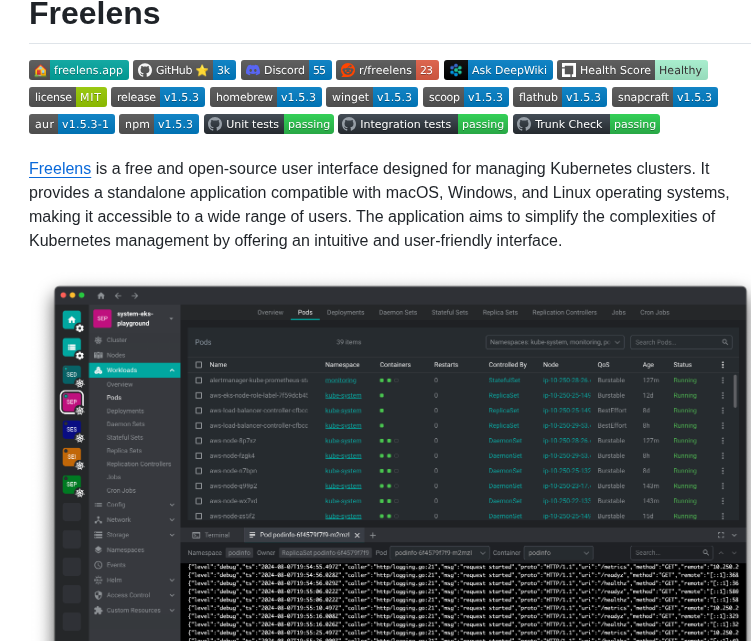Select the blue SES cluster icon

(x=72, y=429)
